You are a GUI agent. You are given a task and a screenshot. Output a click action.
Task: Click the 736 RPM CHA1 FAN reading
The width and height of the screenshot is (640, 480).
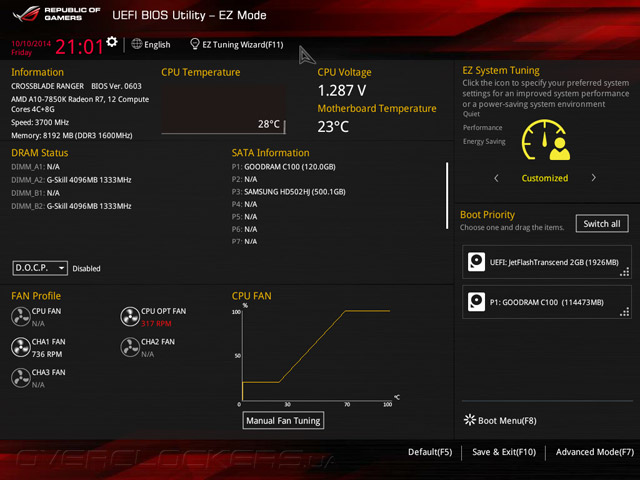point(47,354)
